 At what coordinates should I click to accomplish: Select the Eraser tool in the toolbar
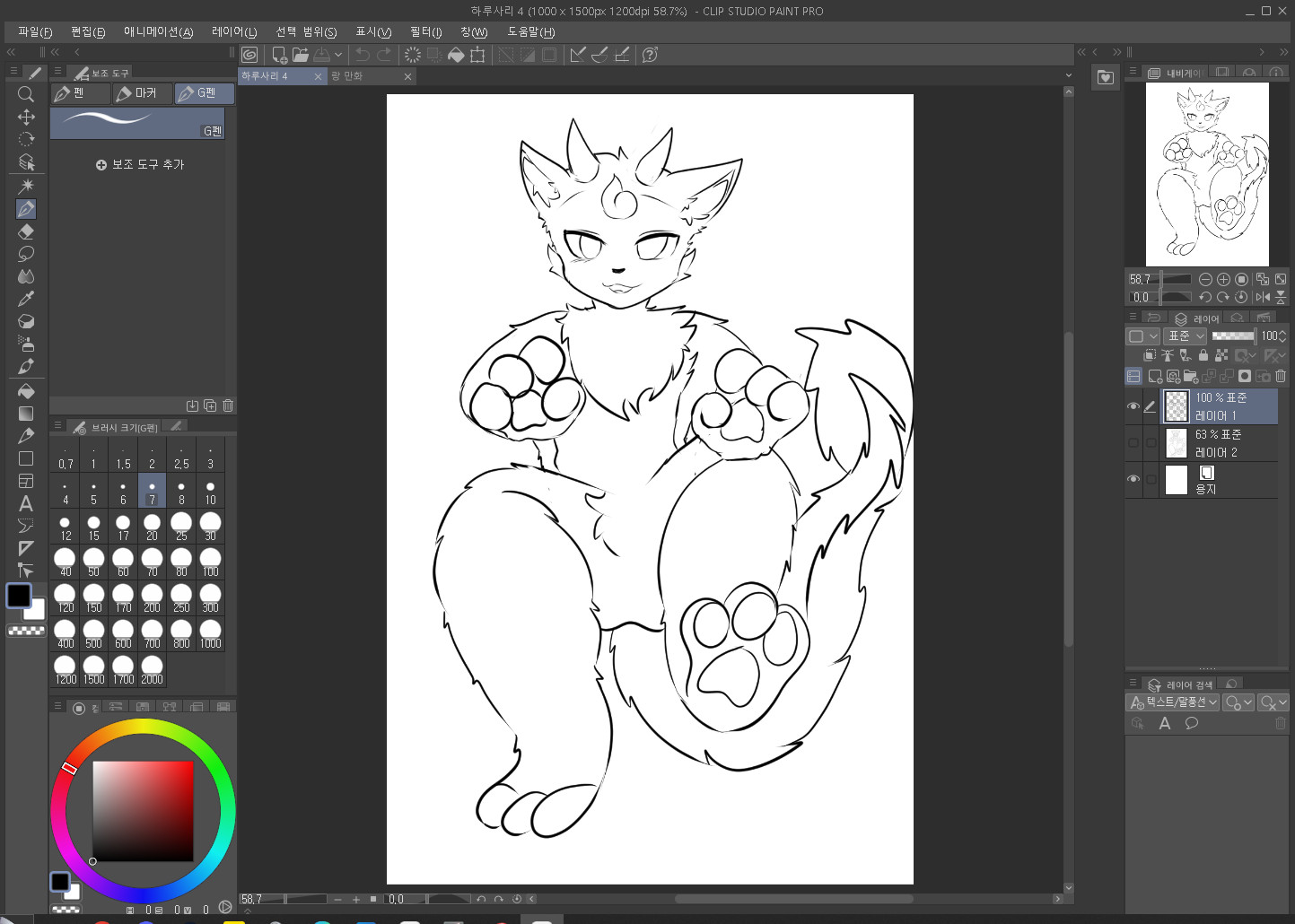coord(26,231)
